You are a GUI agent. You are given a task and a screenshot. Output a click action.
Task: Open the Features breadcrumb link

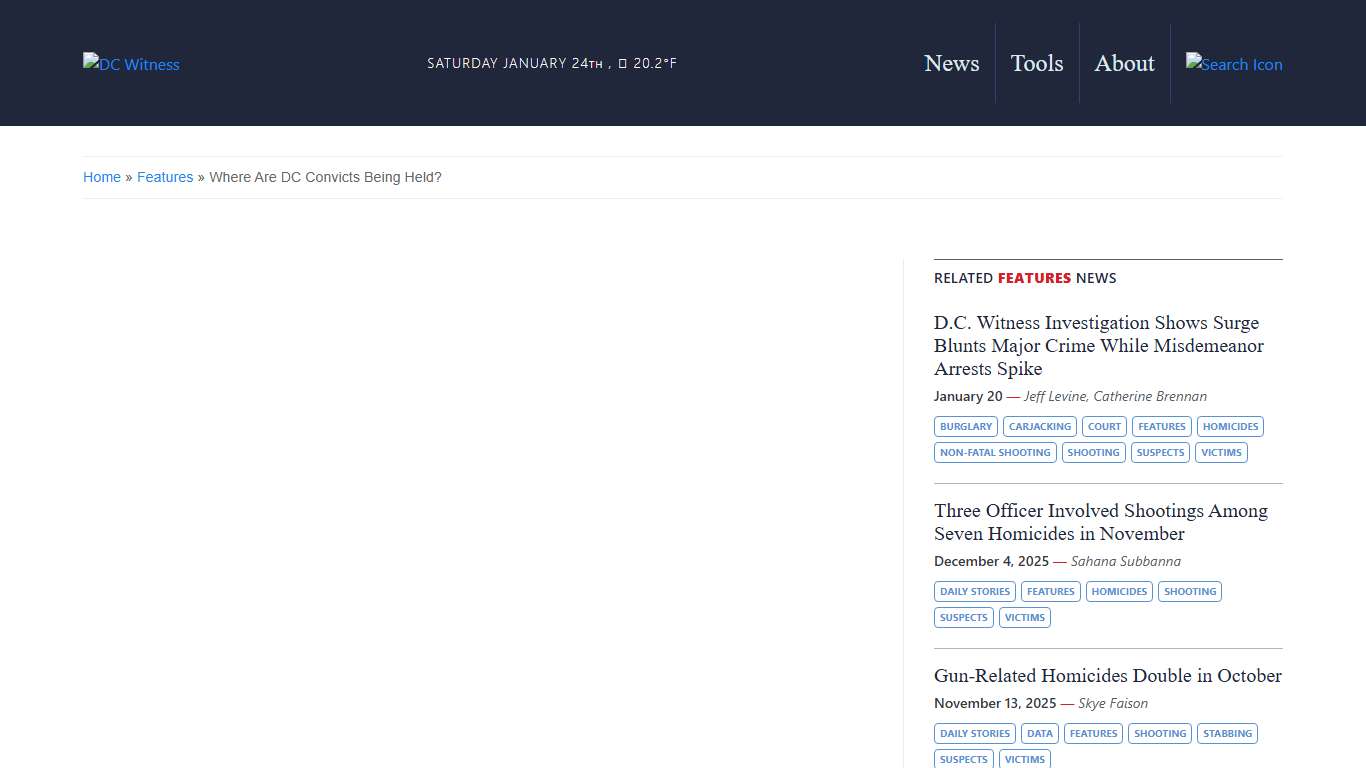(x=165, y=177)
